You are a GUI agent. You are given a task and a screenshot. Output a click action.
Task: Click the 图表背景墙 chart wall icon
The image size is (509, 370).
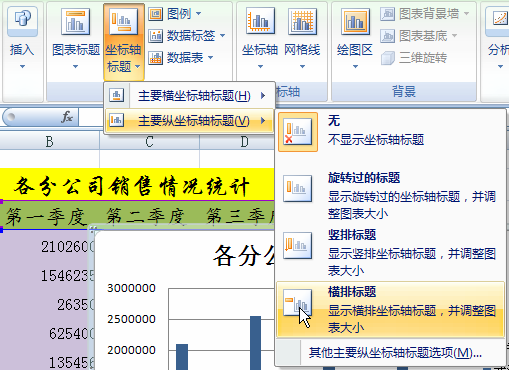click(387, 14)
